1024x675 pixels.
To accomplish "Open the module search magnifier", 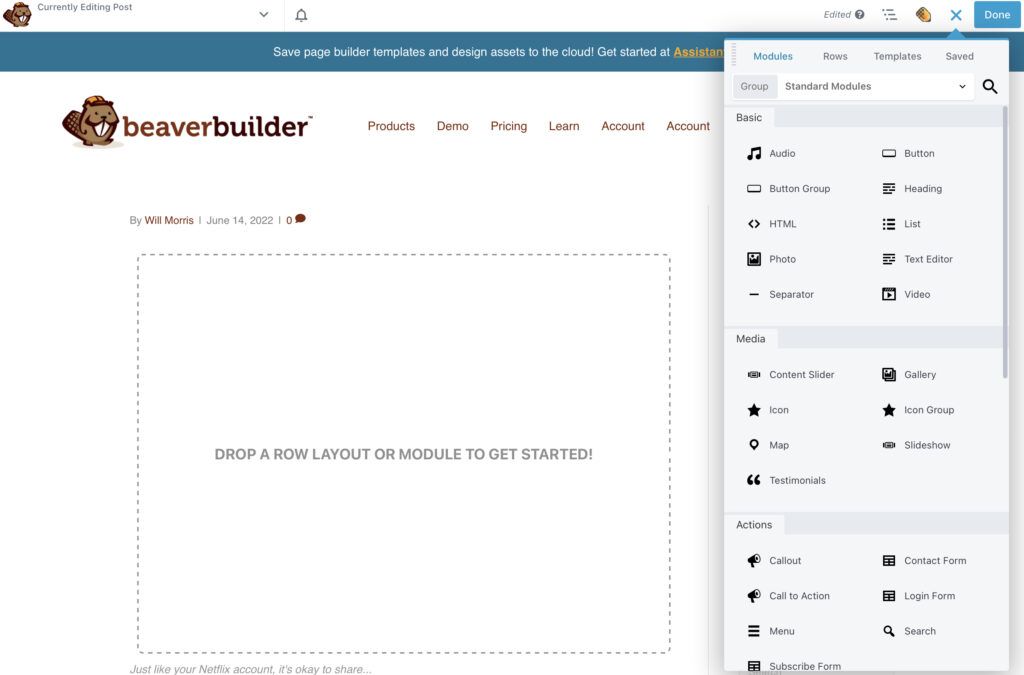I will (x=989, y=86).
